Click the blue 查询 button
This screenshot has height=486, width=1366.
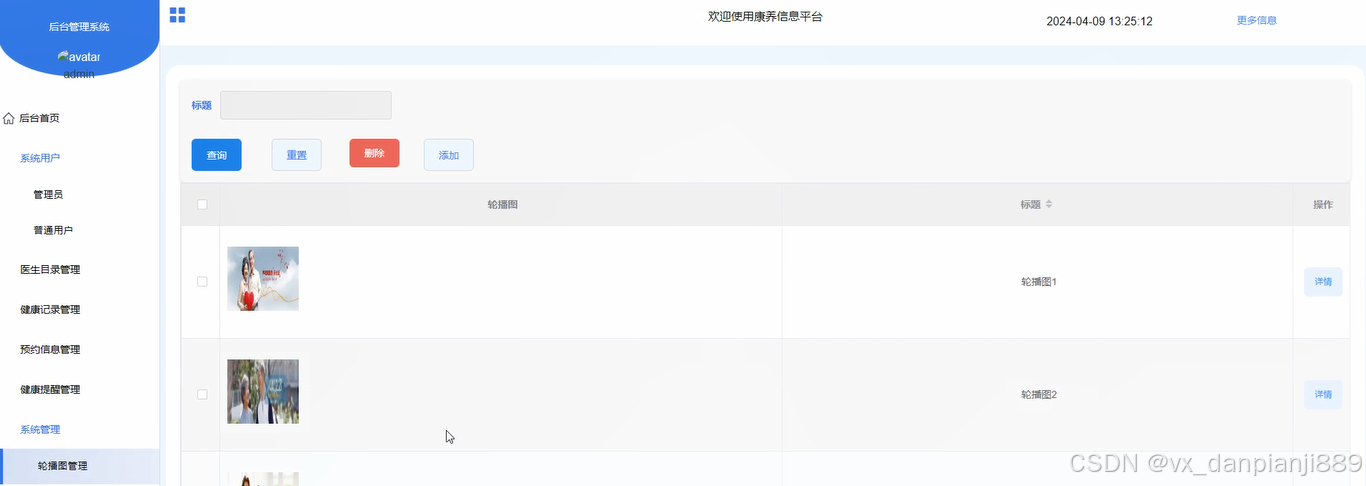pos(217,155)
